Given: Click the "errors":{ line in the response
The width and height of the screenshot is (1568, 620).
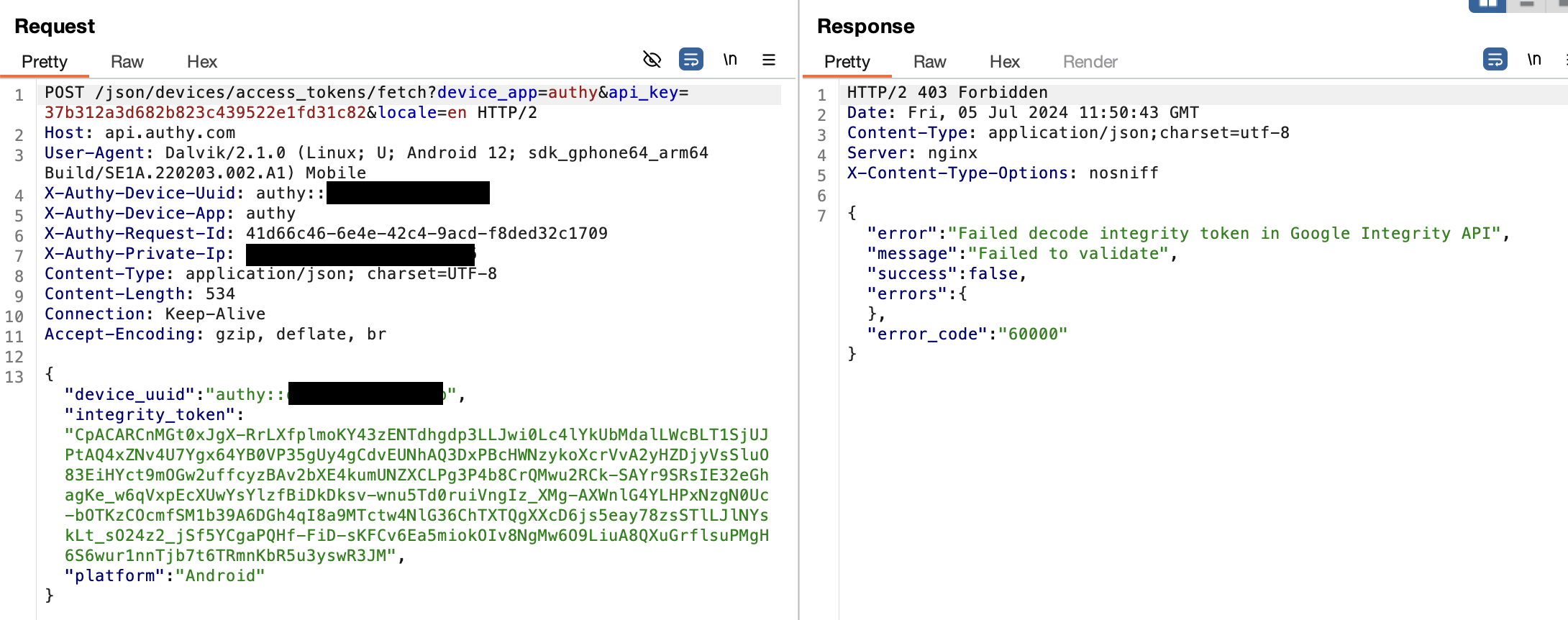Looking at the screenshot, I should pos(917,294).
